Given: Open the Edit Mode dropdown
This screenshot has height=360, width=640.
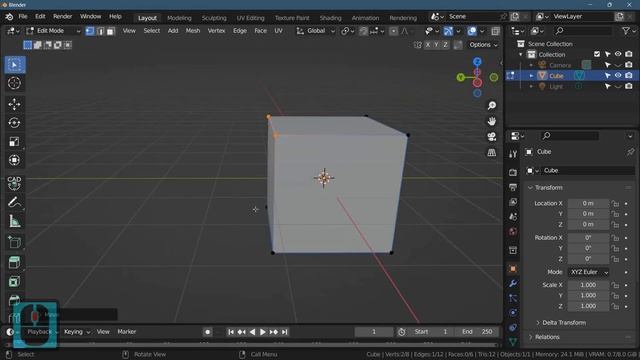Looking at the screenshot, I should point(53,31).
